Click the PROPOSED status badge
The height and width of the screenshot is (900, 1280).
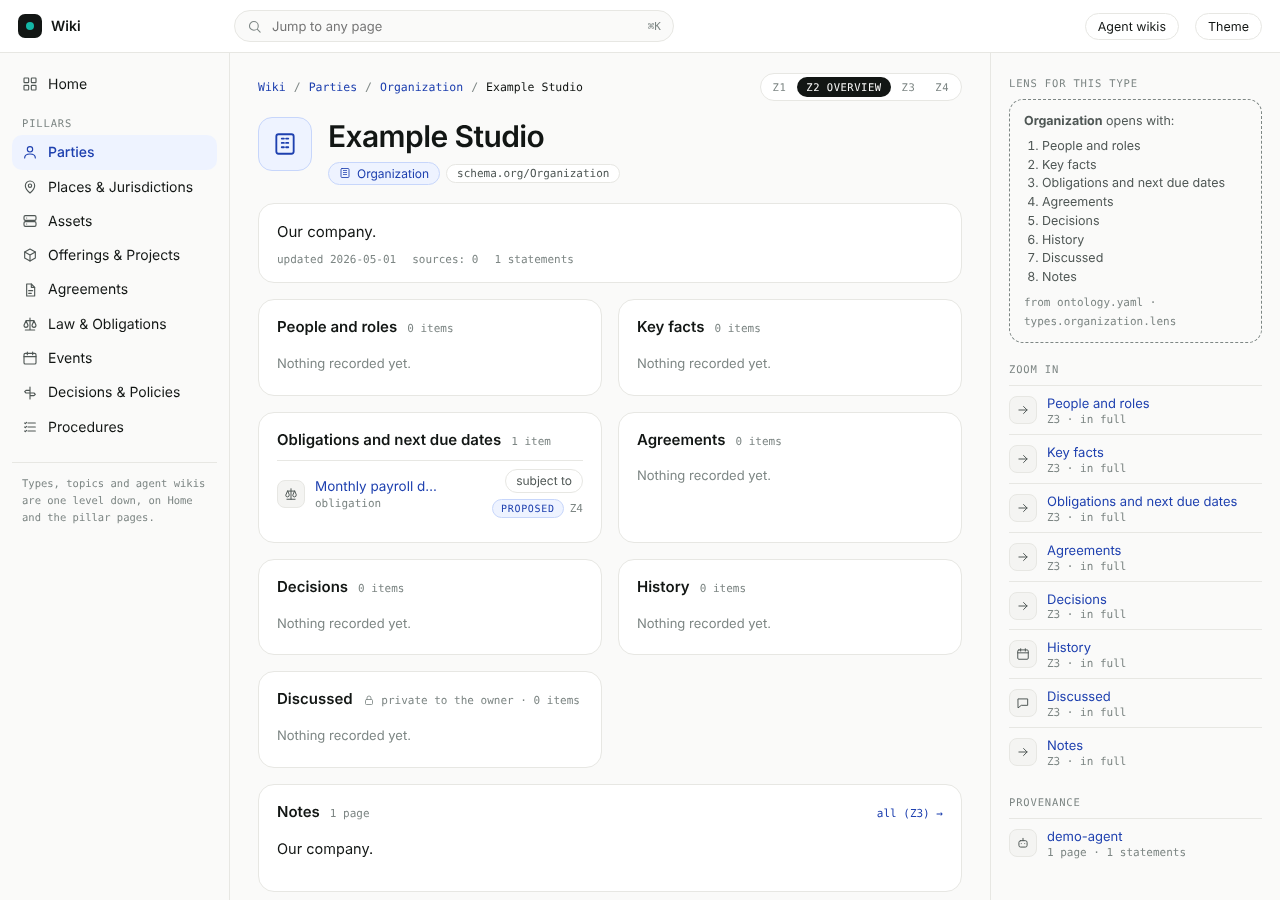(x=528, y=508)
